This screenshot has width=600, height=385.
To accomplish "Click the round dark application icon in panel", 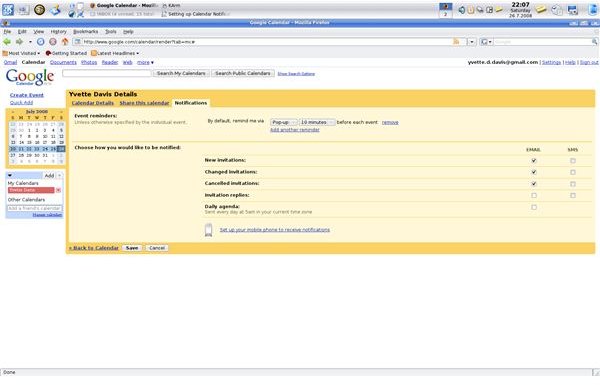I will click(39, 10).
